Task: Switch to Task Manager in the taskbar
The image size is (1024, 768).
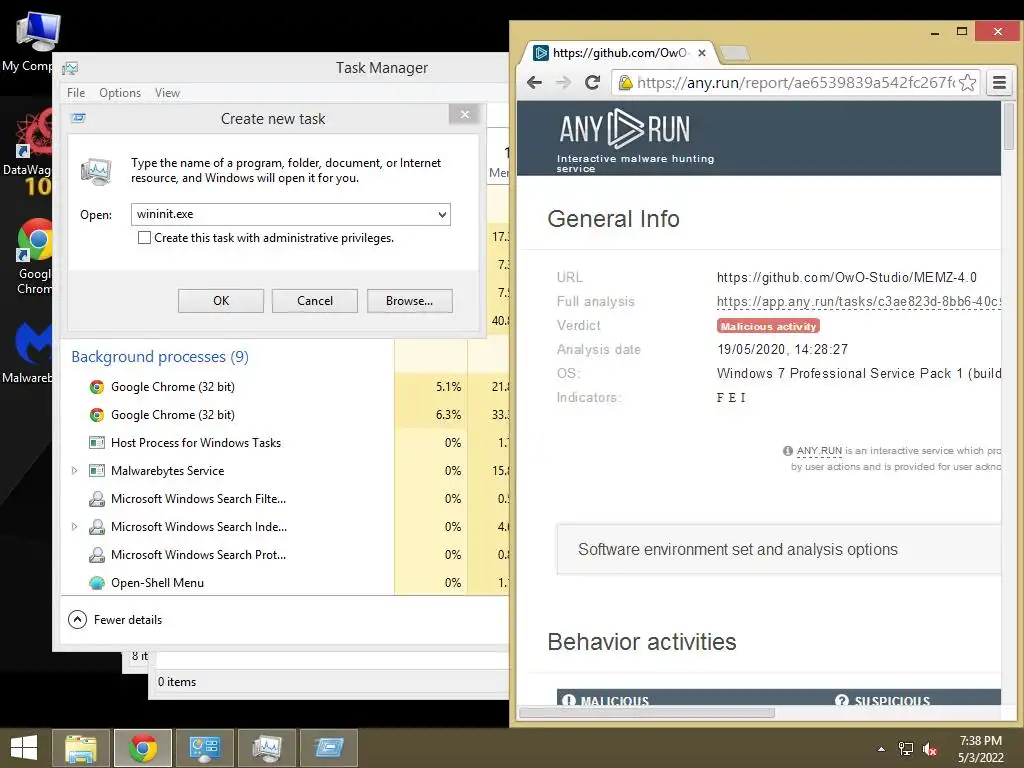Action: pos(266,748)
